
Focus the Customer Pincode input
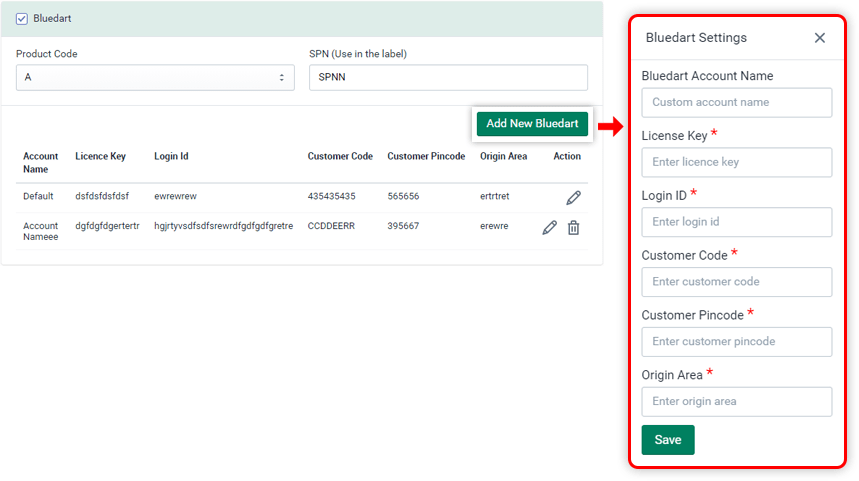pyautogui.click(x=736, y=342)
